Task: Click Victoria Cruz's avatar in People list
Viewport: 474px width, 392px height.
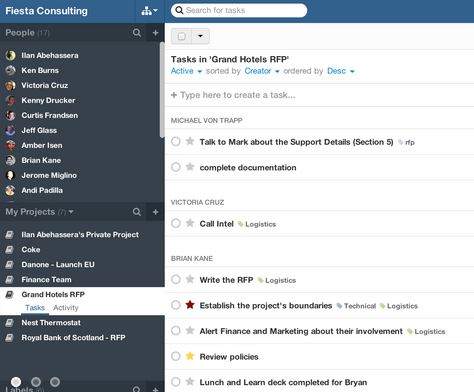Action: point(10,85)
